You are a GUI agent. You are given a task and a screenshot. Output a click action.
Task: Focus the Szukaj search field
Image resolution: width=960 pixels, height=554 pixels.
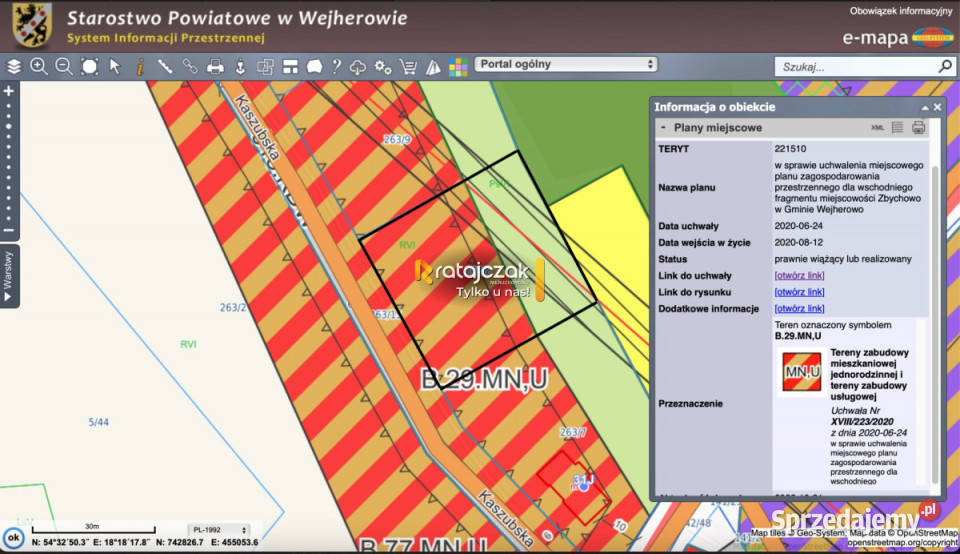click(857, 67)
